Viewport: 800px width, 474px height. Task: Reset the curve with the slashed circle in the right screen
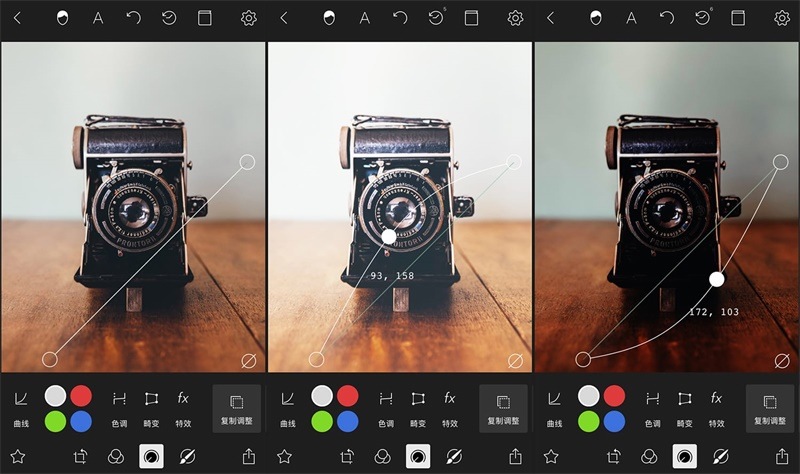click(782, 360)
